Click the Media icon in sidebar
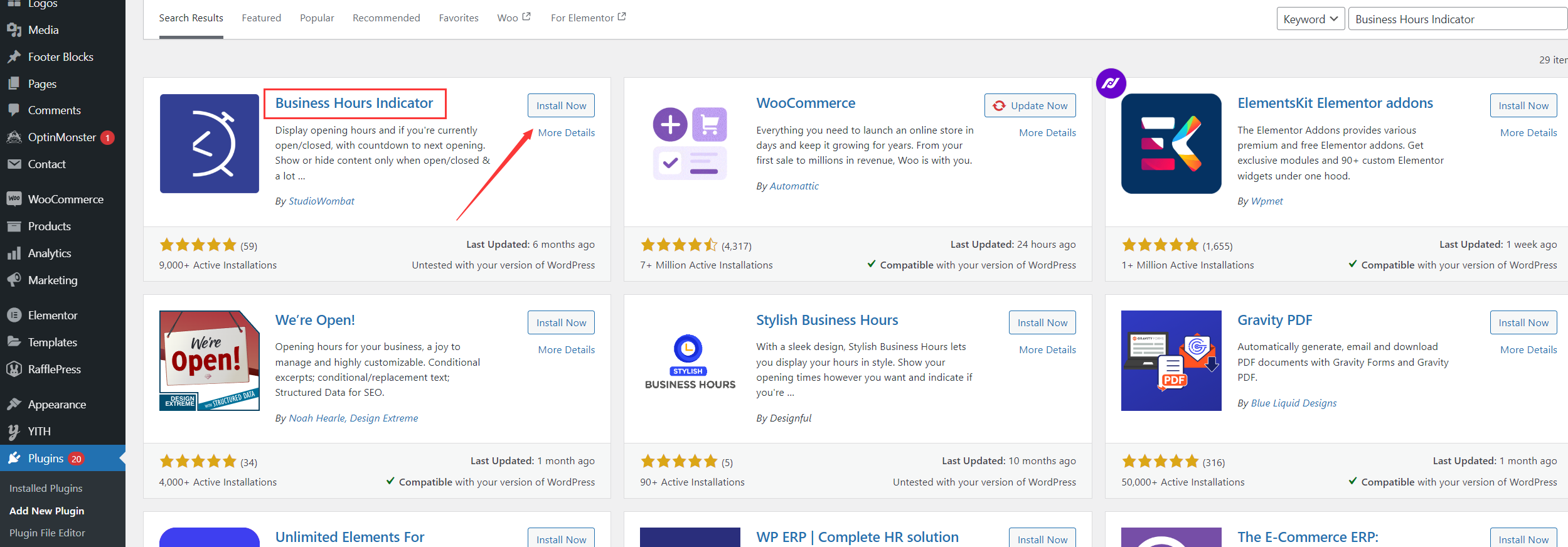 tap(14, 30)
